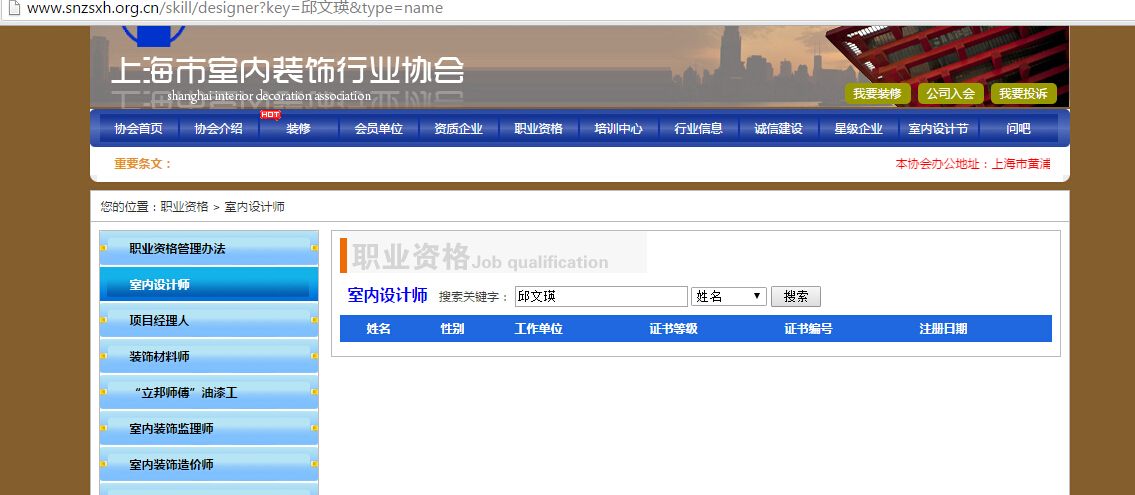Image resolution: width=1135 pixels, height=495 pixels.
Task: Select the 会员单位 navigation item
Action: coord(378,129)
